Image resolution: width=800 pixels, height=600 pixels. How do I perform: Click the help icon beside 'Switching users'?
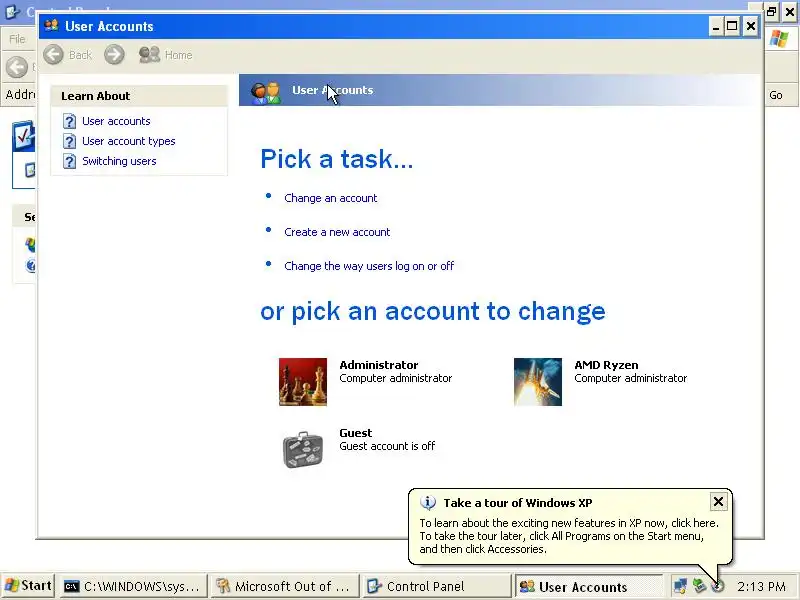coord(69,161)
